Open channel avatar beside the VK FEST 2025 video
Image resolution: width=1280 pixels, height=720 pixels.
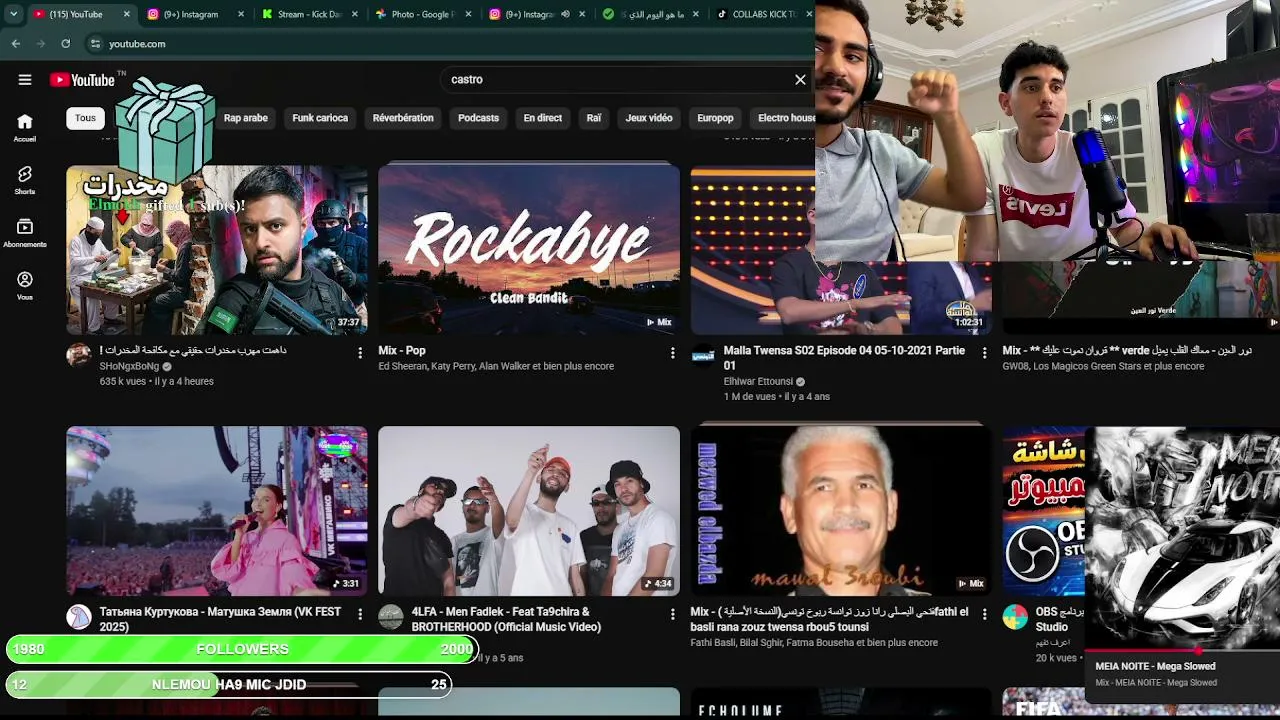click(79, 616)
